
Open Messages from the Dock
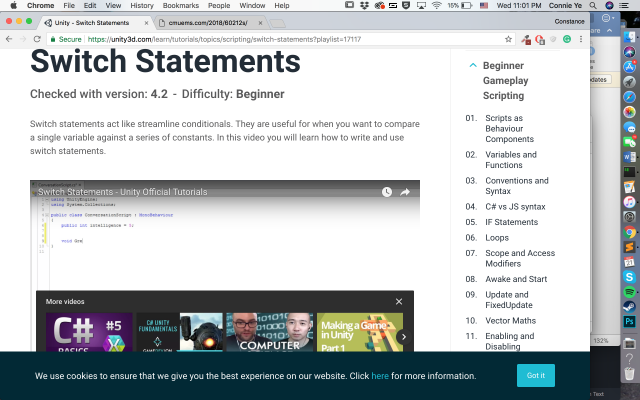tap(629, 127)
